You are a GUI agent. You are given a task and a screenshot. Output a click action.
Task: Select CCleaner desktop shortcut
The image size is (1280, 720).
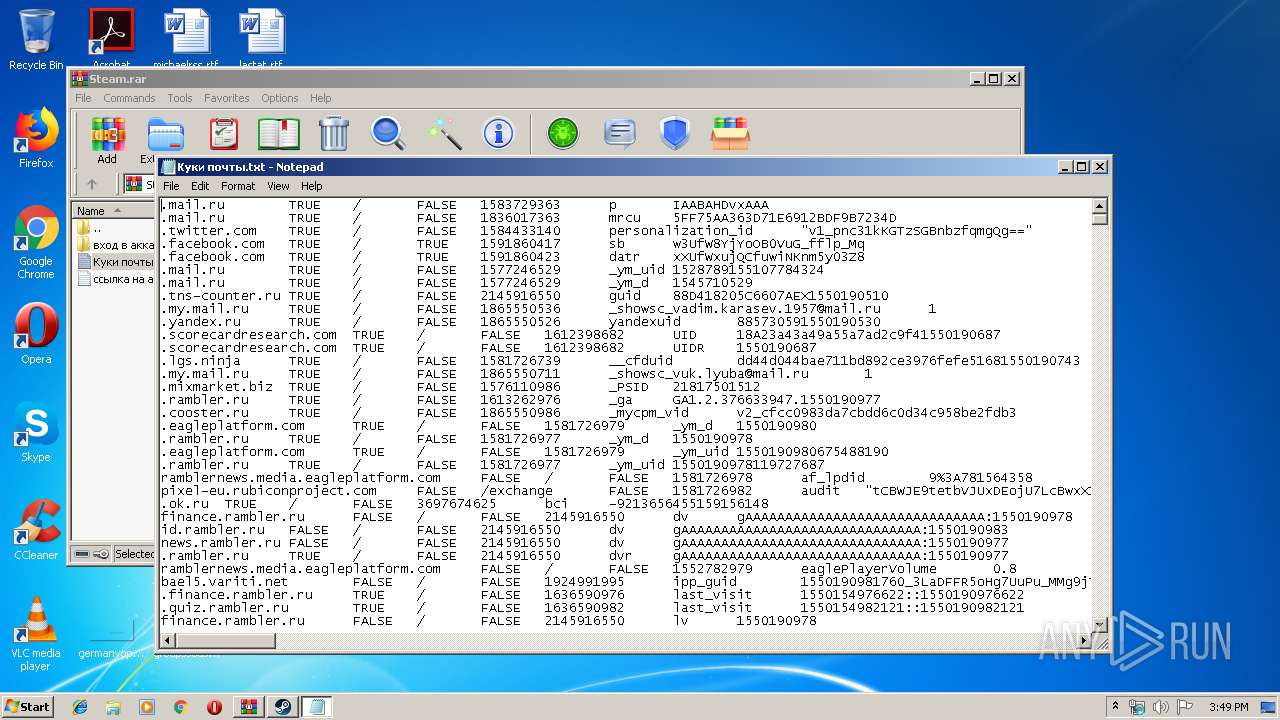click(x=36, y=531)
